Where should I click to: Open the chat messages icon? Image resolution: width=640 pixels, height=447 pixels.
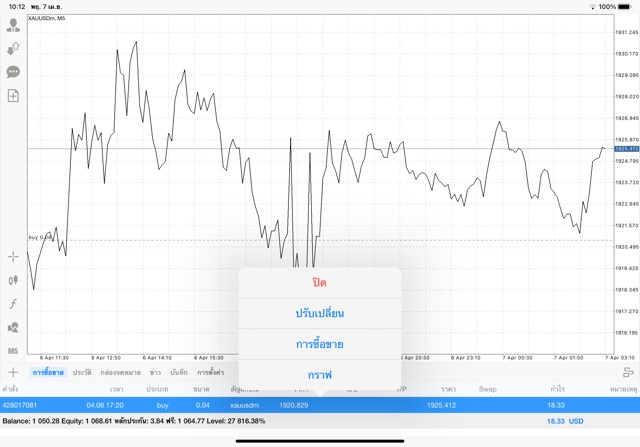click(13, 72)
